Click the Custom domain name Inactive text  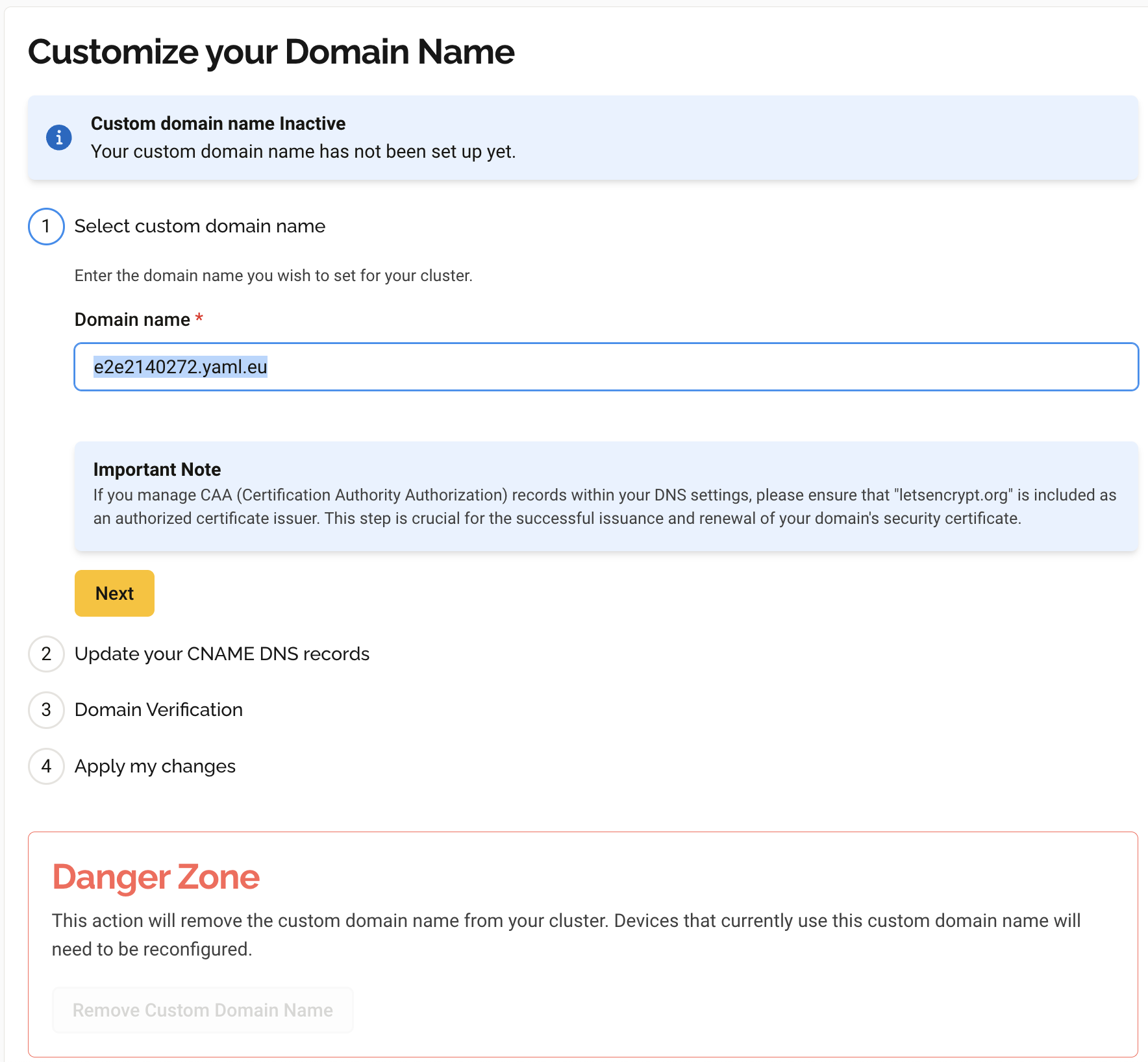pos(218,123)
